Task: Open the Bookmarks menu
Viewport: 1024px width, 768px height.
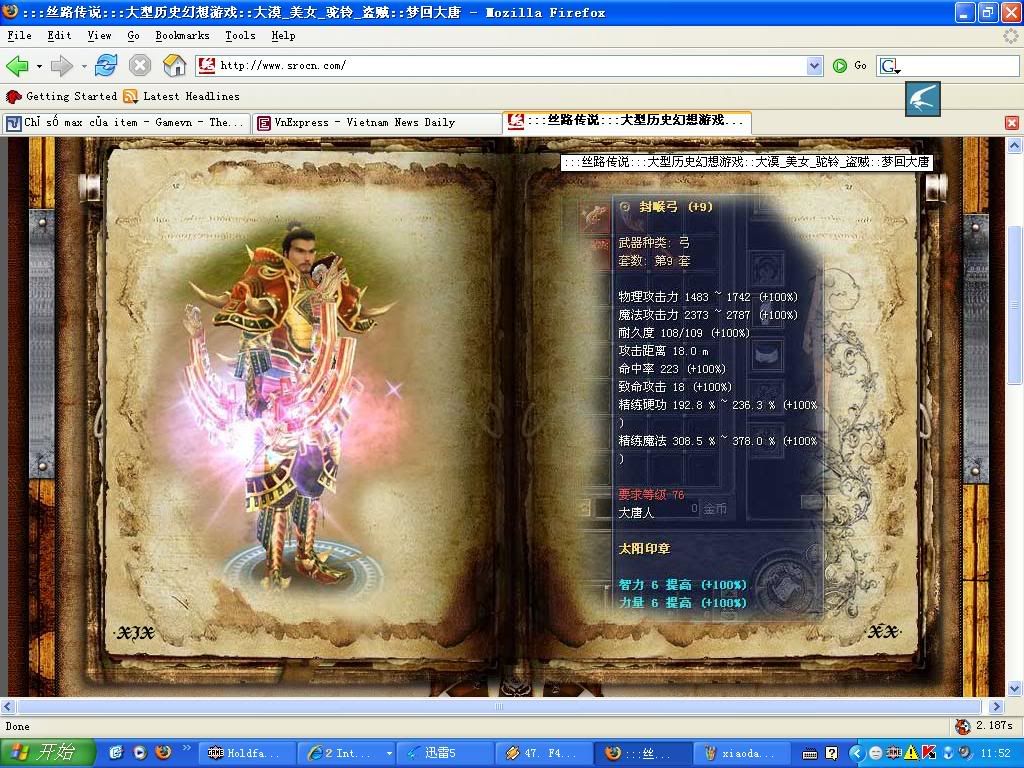Action: point(182,35)
